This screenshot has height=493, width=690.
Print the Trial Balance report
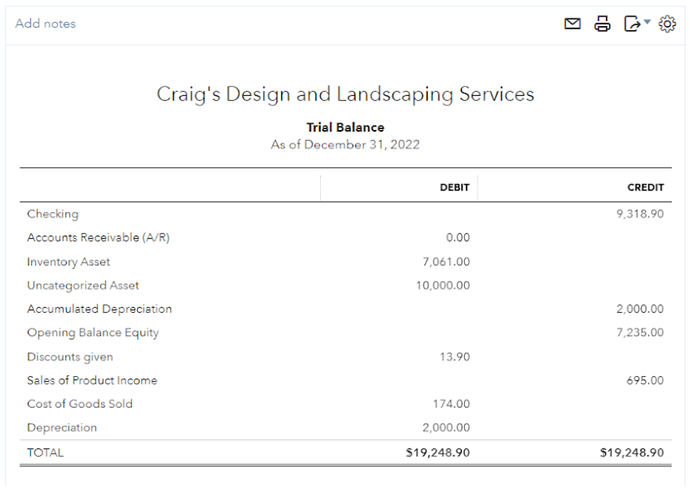[602, 24]
